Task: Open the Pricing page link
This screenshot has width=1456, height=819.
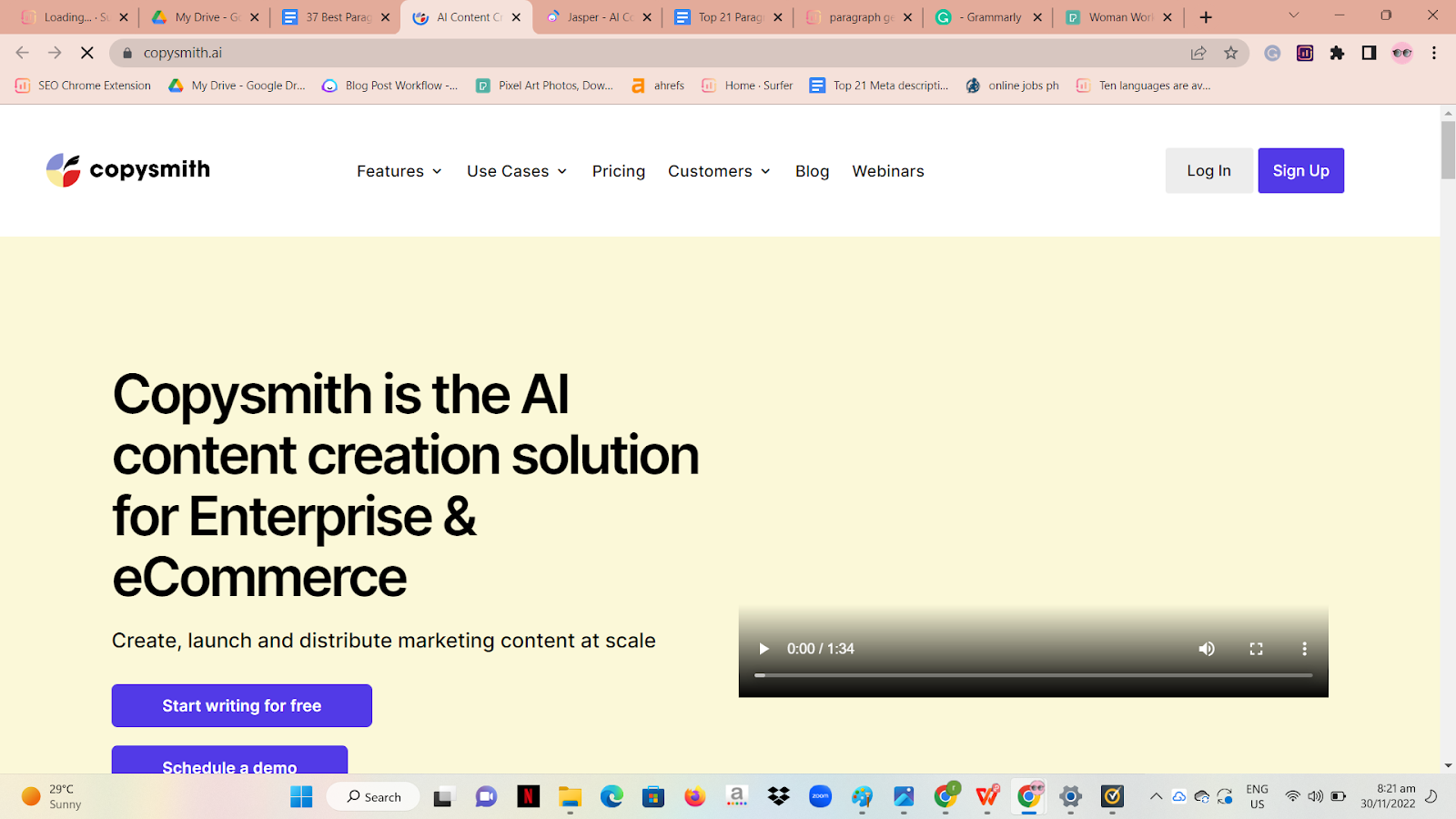Action: (619, 171)
